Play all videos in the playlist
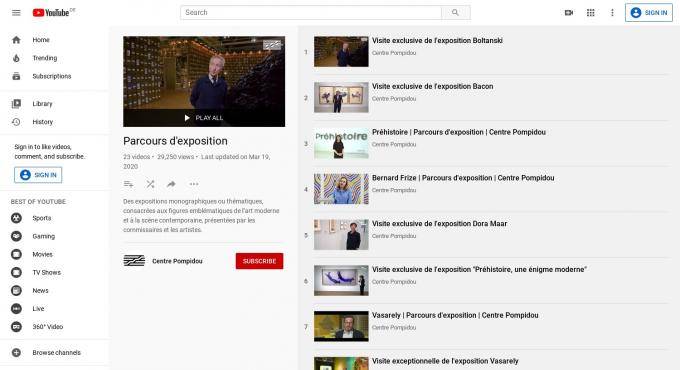This screenshot has width=680, height=370. [x=204, y=118]
